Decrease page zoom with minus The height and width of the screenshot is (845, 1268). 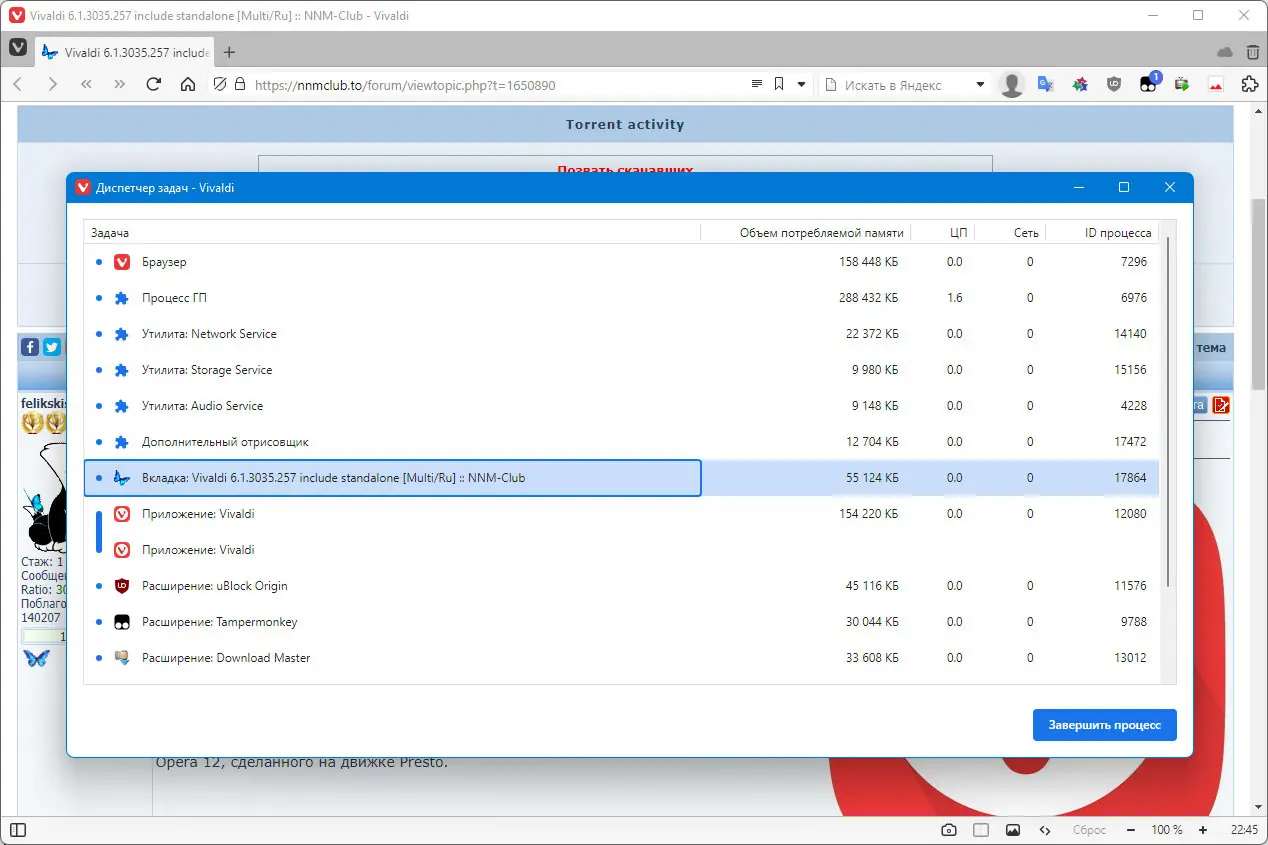click(x=1130, y=830)
